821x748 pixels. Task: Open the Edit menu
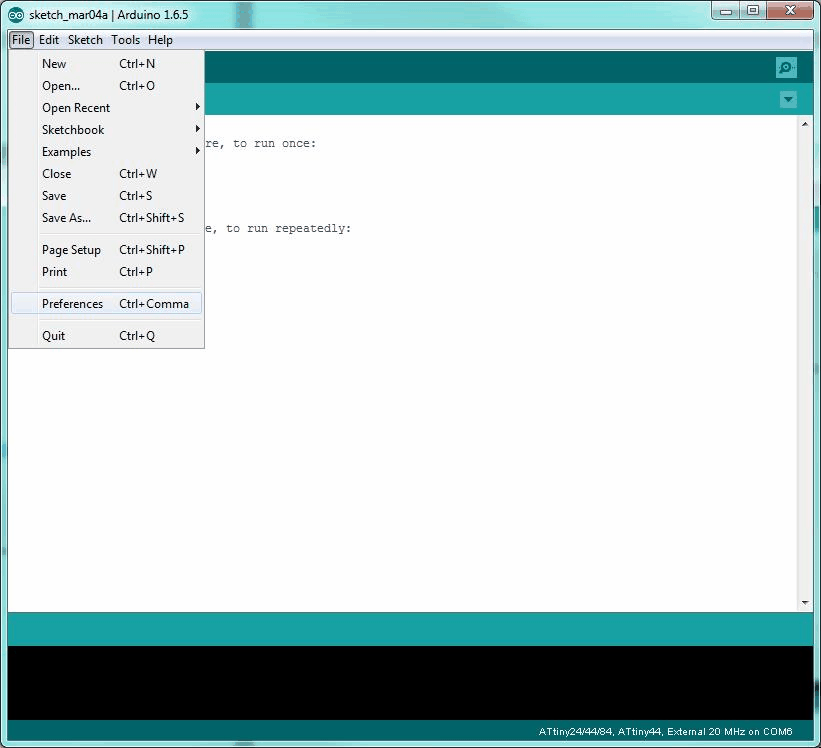click(49, 40)
